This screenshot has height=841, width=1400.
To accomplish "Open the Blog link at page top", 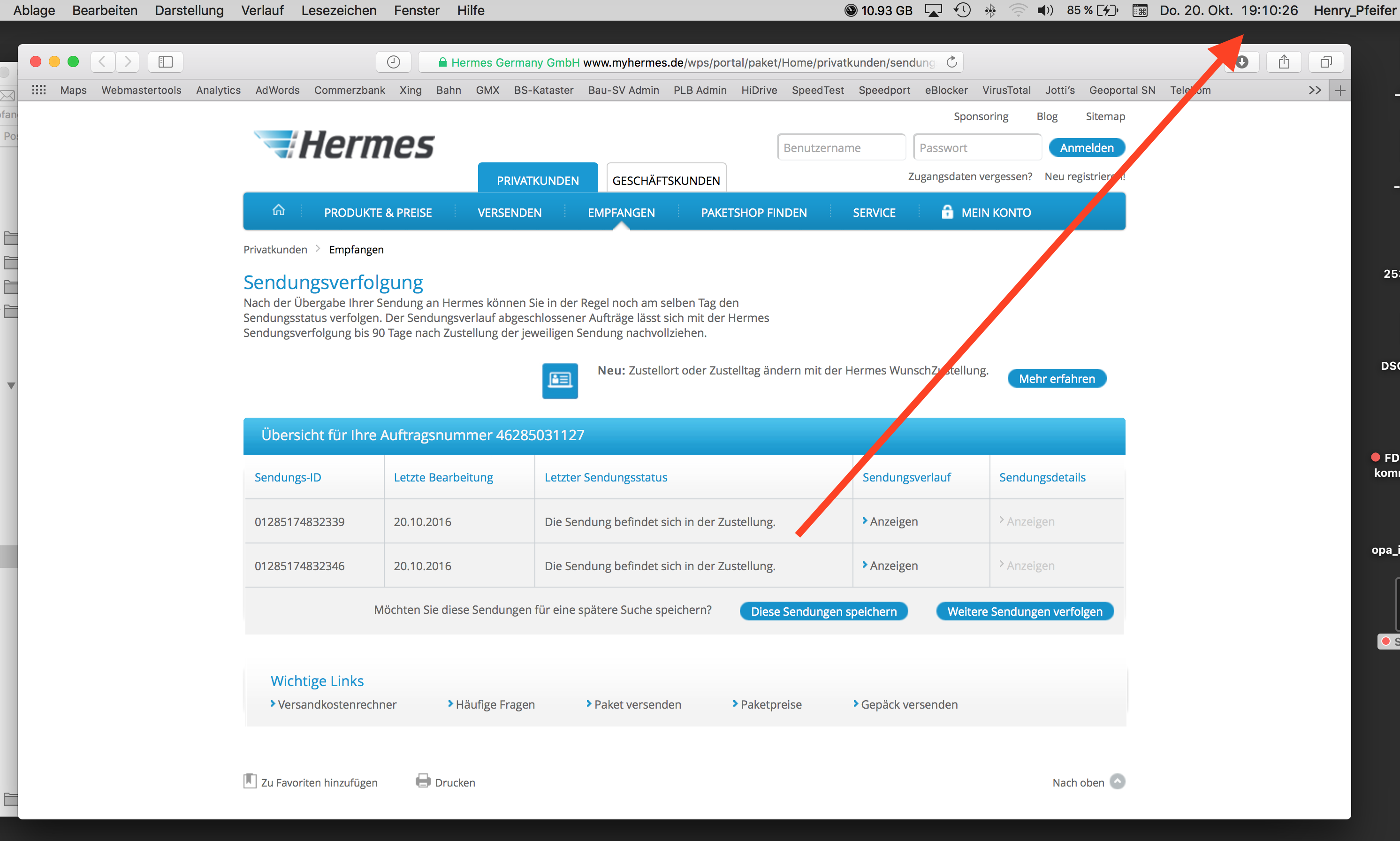I will (x=1047, y=116).
